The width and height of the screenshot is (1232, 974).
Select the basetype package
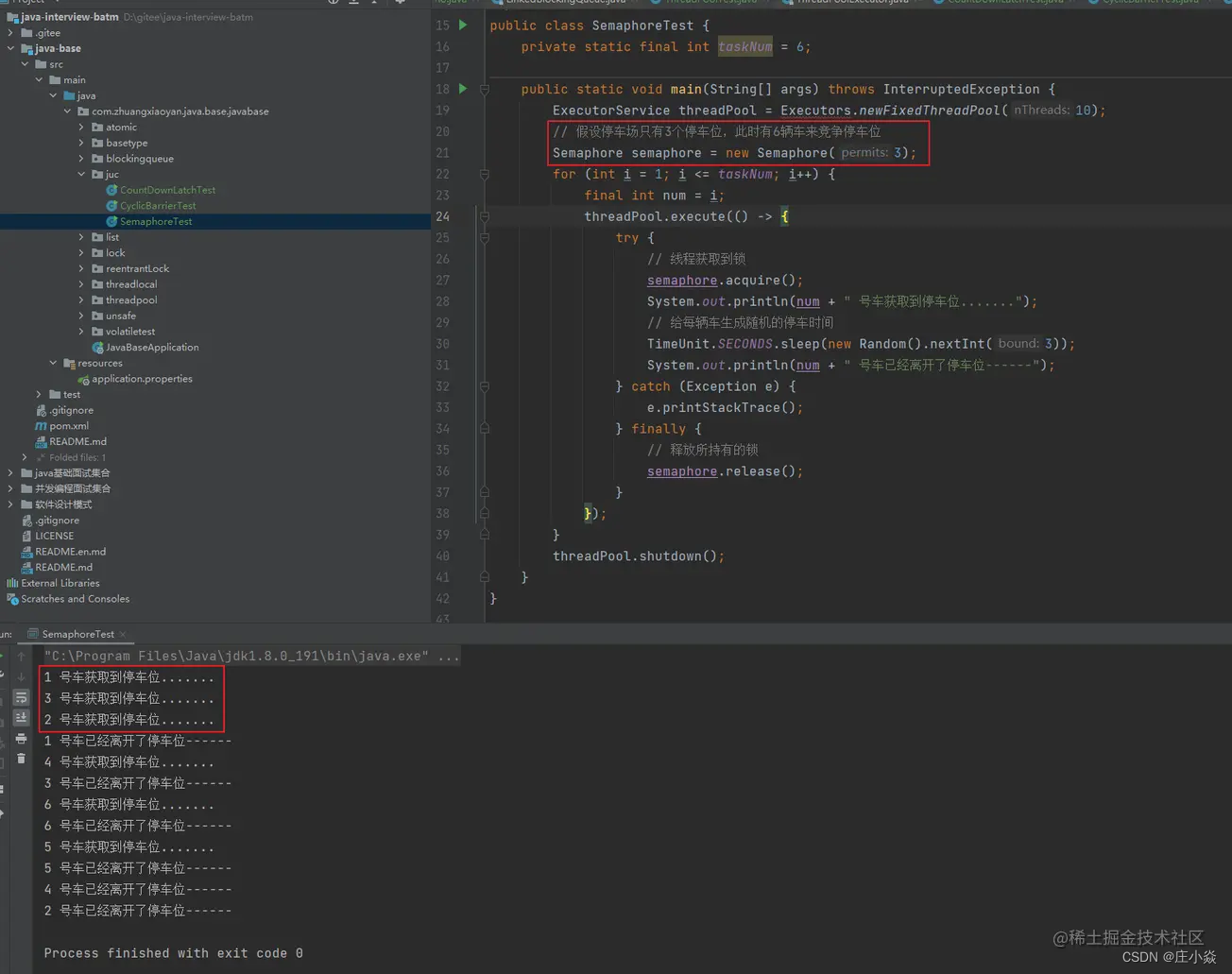pyautogui.click(x=127, y=143)
